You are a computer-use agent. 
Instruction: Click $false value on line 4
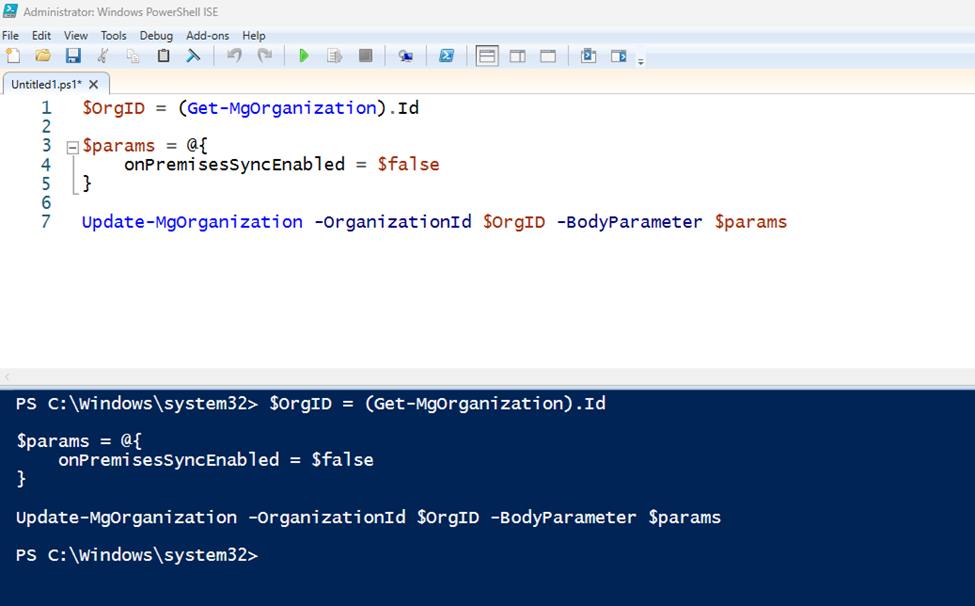[409, 164]
